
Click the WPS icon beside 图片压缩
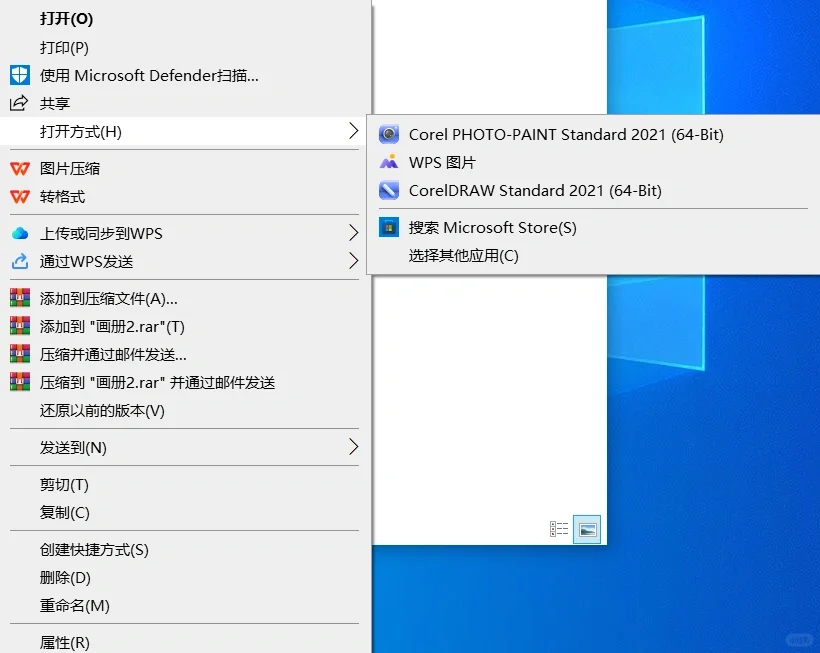click(20, 169)
